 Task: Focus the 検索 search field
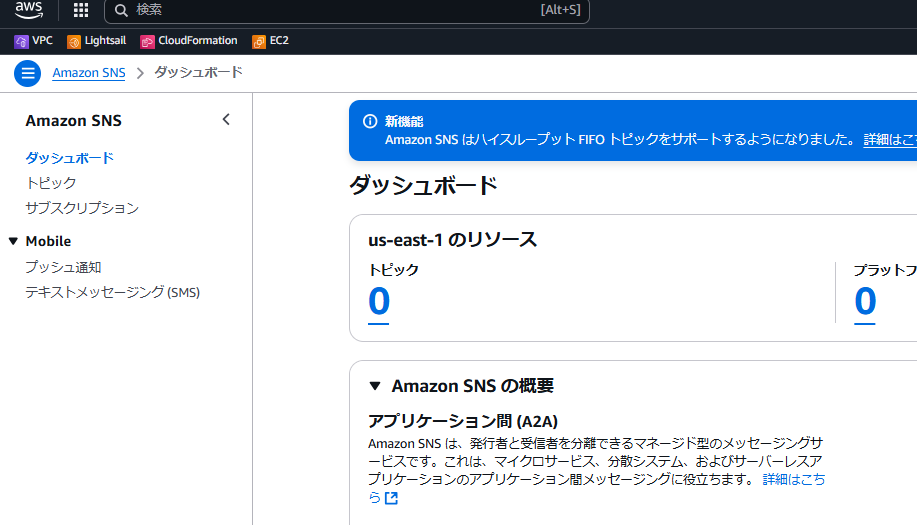(346, 10)
